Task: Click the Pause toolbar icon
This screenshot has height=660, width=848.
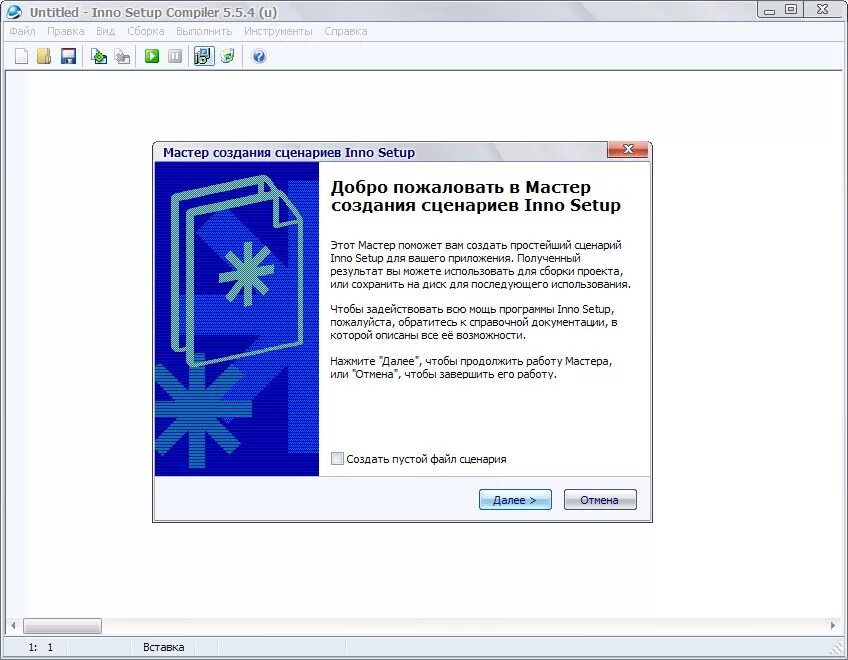Action: point(175,56)
